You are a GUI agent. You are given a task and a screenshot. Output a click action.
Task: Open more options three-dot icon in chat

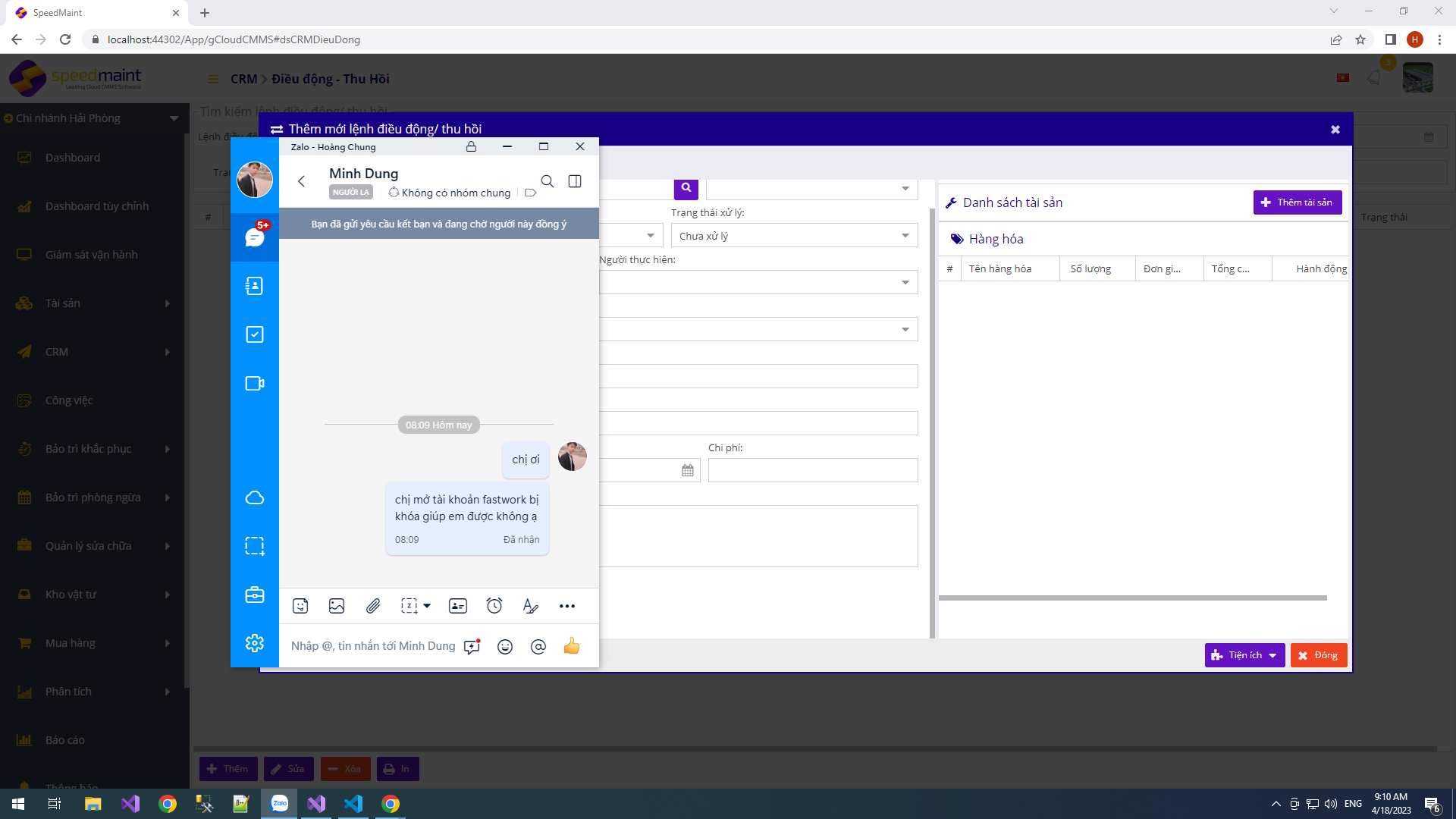tap(567, 606)
